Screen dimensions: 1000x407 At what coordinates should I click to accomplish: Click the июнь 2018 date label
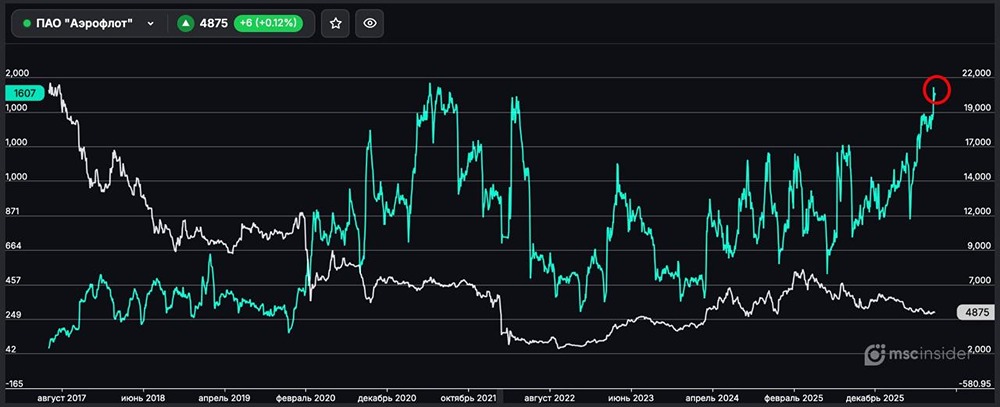click(x=143, y=398)
